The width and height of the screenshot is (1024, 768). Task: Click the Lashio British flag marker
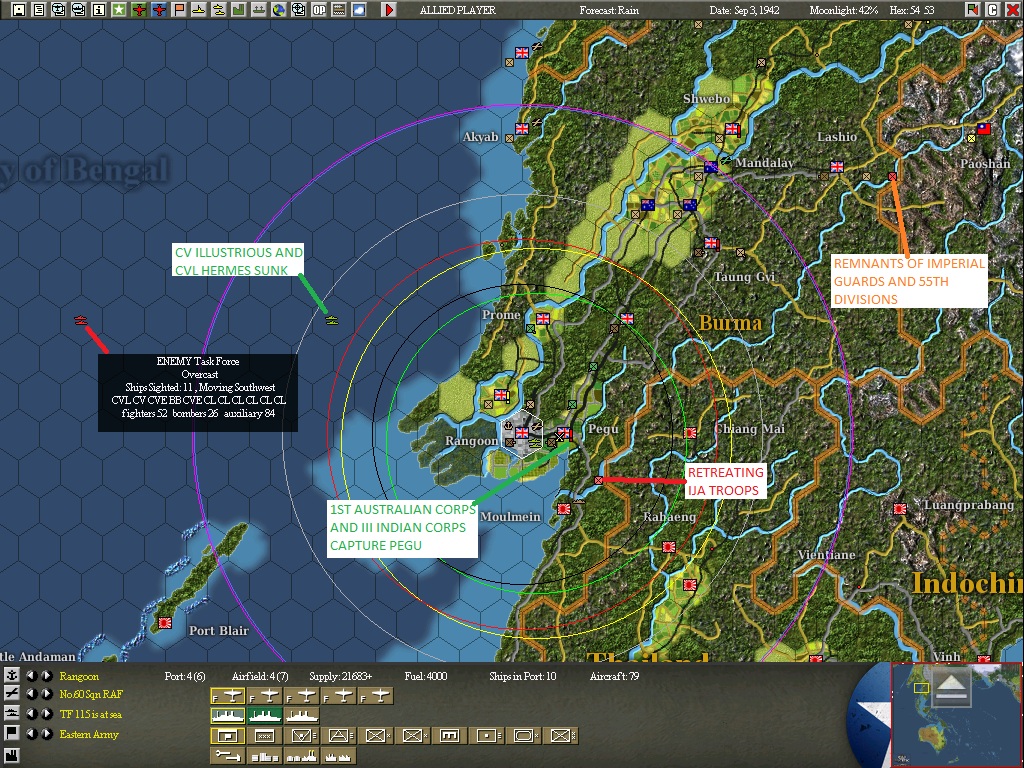point(837,167)
